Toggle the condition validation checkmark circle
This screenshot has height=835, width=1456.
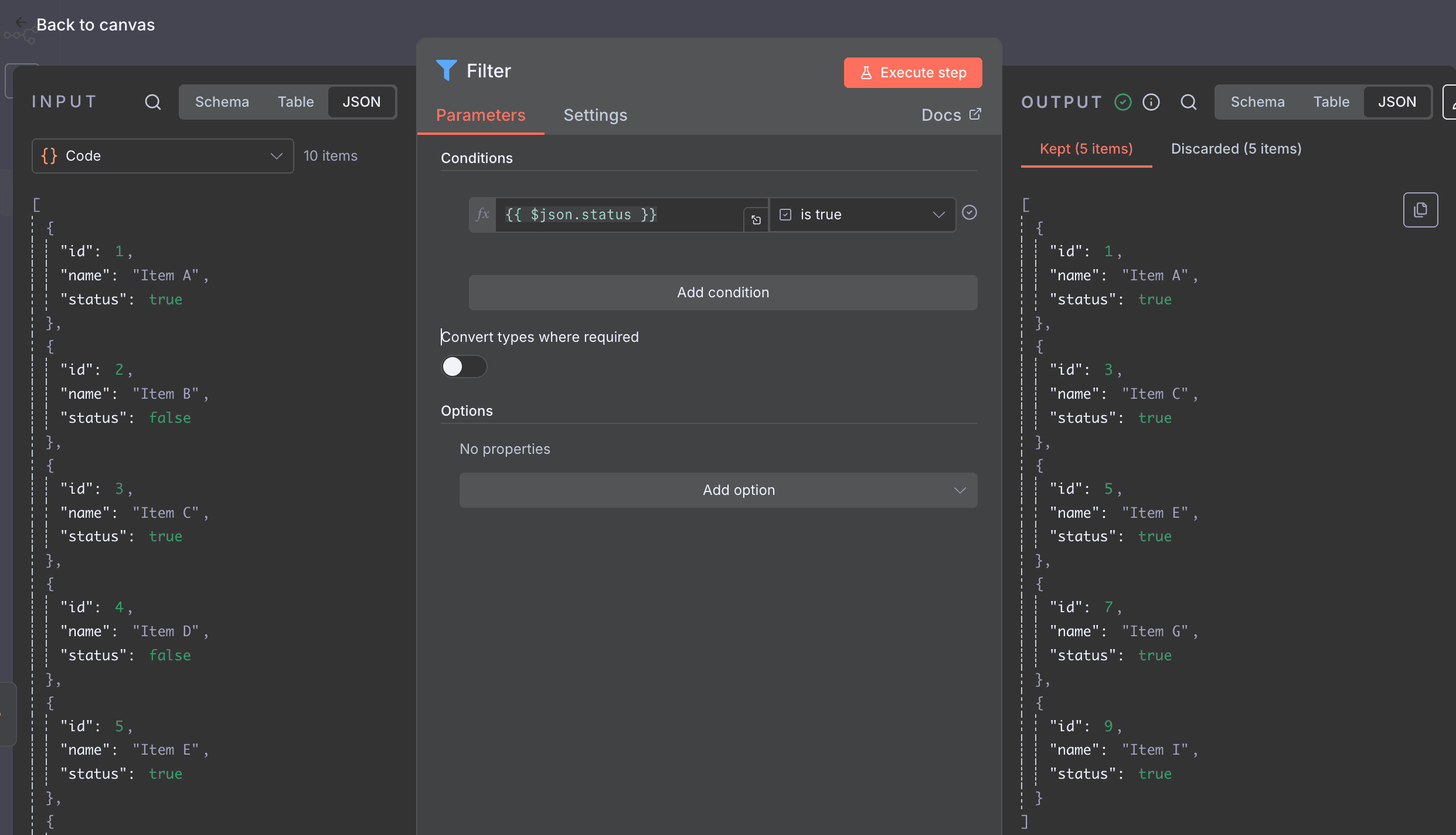pos(970,213)
